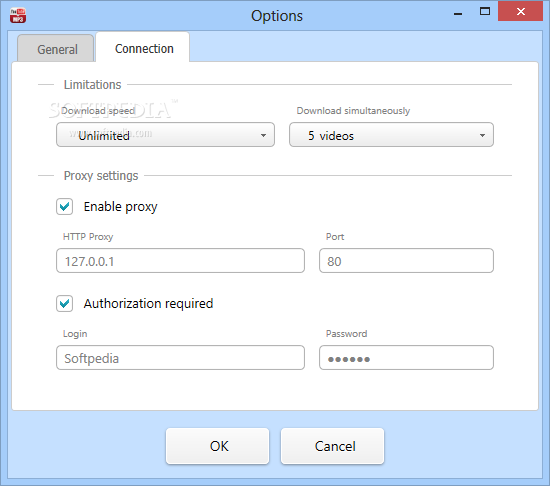550x486 pixels.
Task: Minimize the Options window
Action: tap(458, 14)
